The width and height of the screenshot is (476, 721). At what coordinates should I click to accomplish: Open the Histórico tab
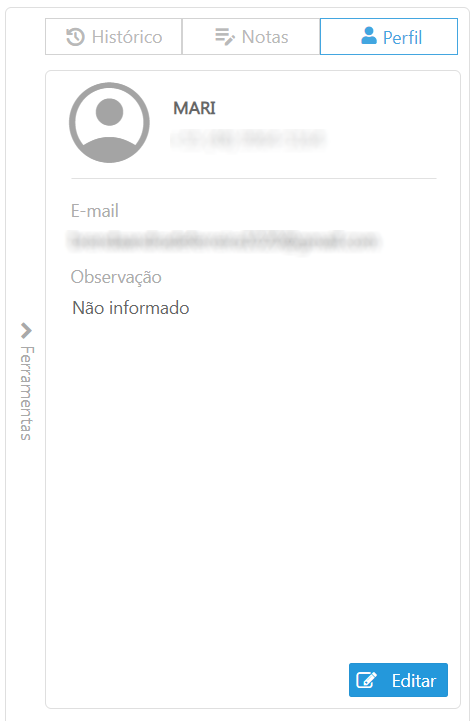(x=114, y=37)
